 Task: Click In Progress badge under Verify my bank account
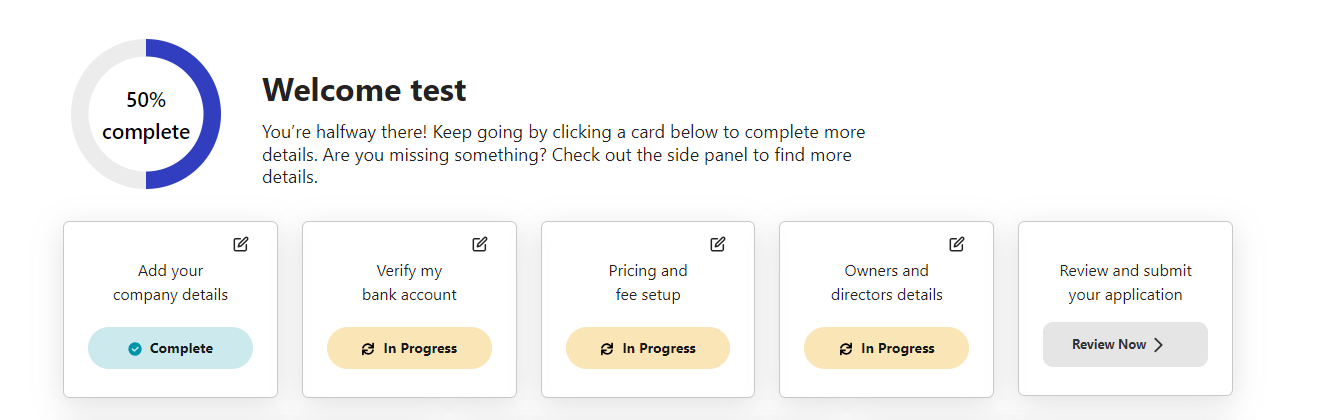[x=409, y=348]
